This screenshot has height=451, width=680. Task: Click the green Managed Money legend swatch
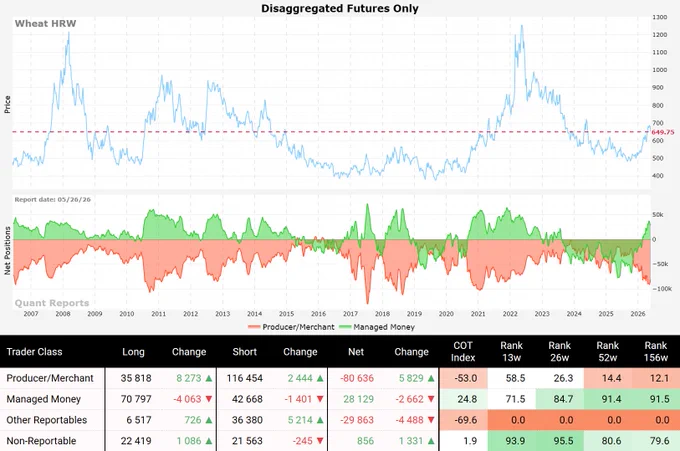tap(345, 327)
